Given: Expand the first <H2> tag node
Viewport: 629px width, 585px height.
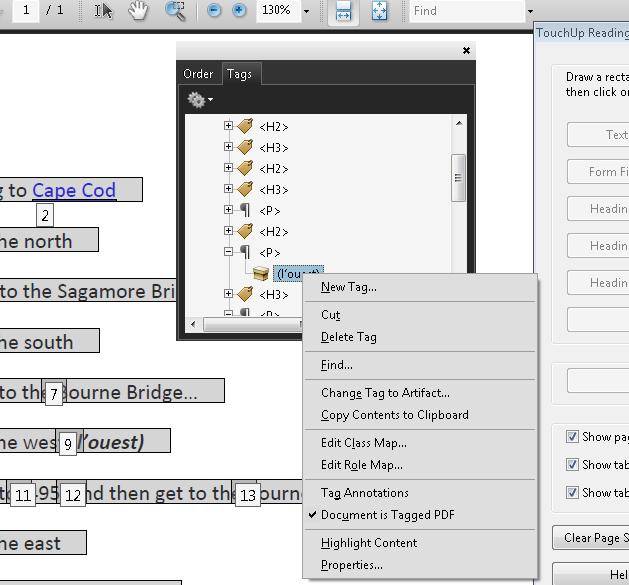Looking at the screenshot, I should click(228, 127).
